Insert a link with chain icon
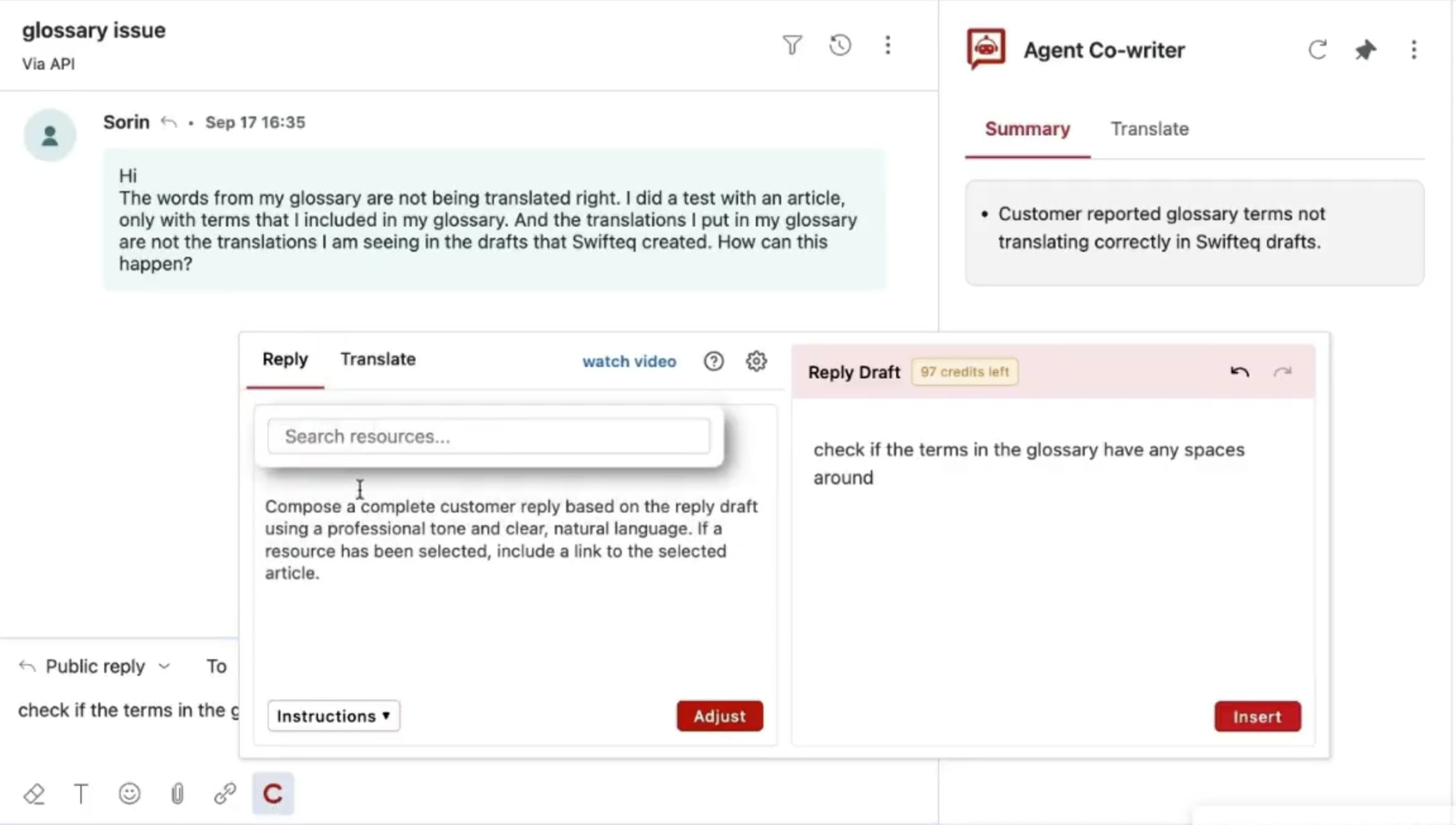The width and height of the screenshot is (1456, 825). pyautogui.click(x=225, y=793)
